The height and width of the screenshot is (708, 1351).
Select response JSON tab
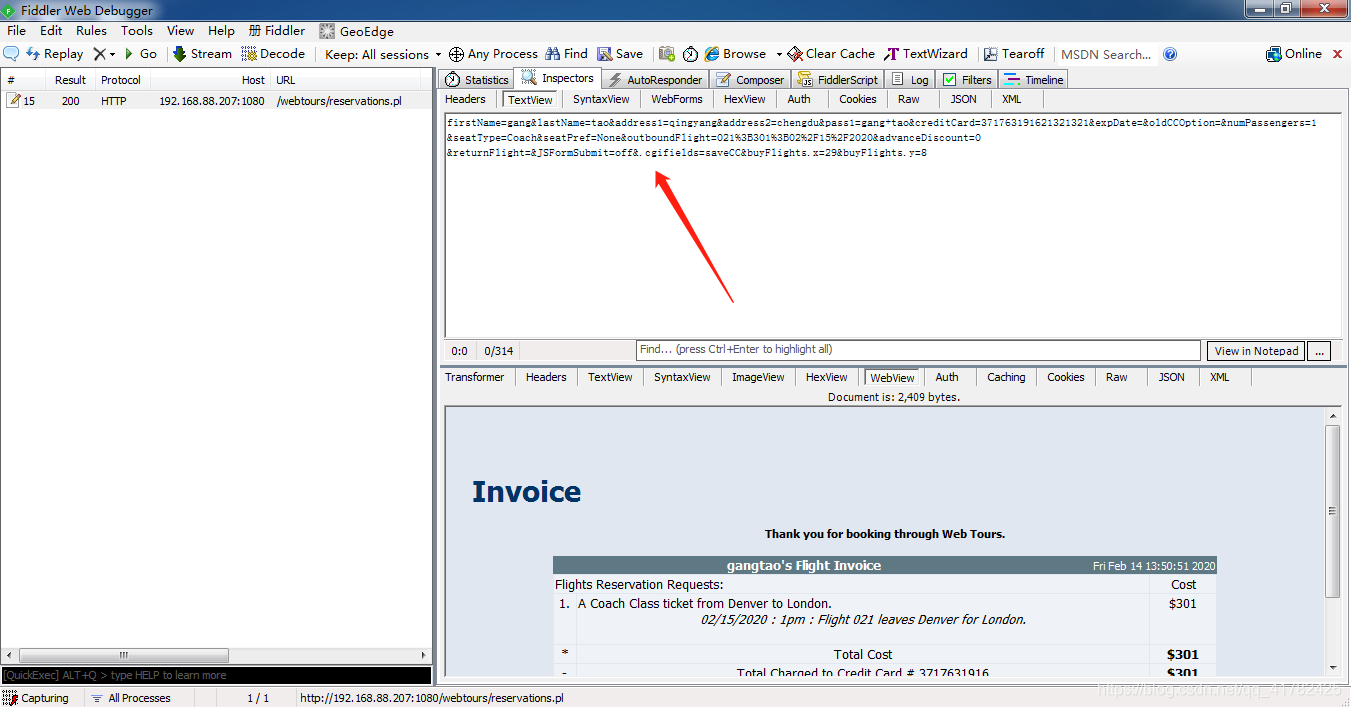click(1171, 377)
